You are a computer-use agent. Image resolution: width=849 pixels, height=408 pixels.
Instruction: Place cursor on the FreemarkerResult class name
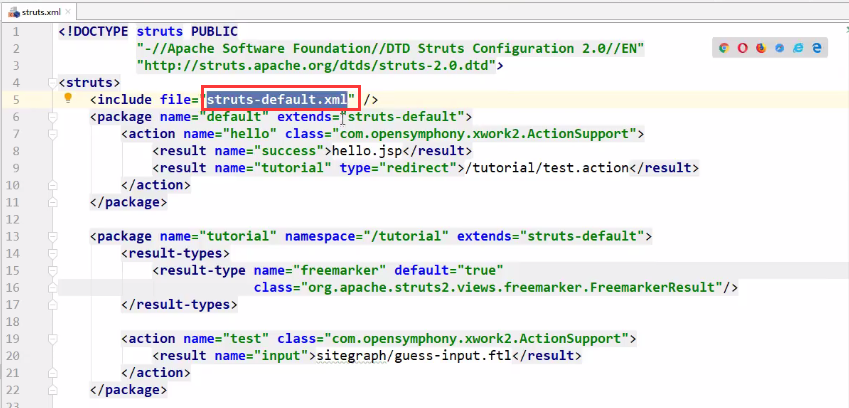pyautogui.click(x=660, y=288)
